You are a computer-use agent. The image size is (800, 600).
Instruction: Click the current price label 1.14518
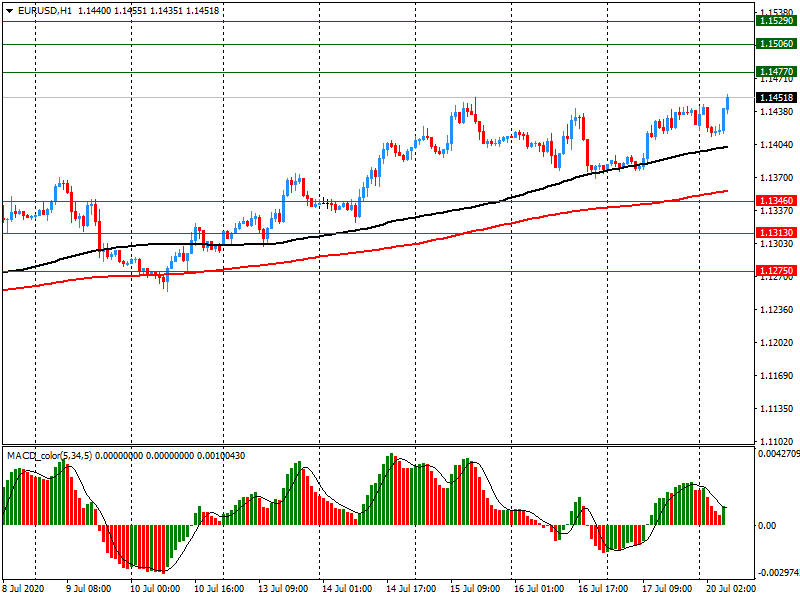tap(776, 97)
